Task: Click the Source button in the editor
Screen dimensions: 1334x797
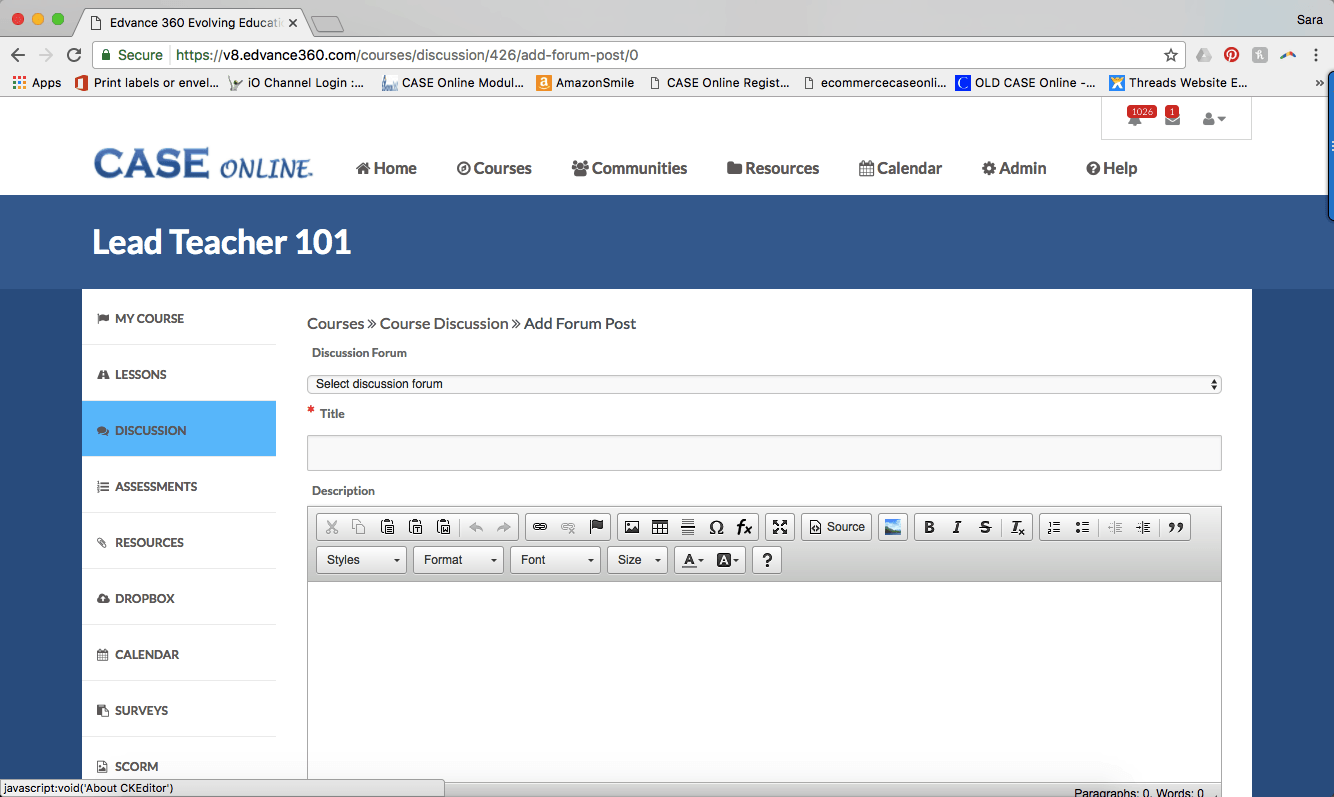Action: pos(836,527)
